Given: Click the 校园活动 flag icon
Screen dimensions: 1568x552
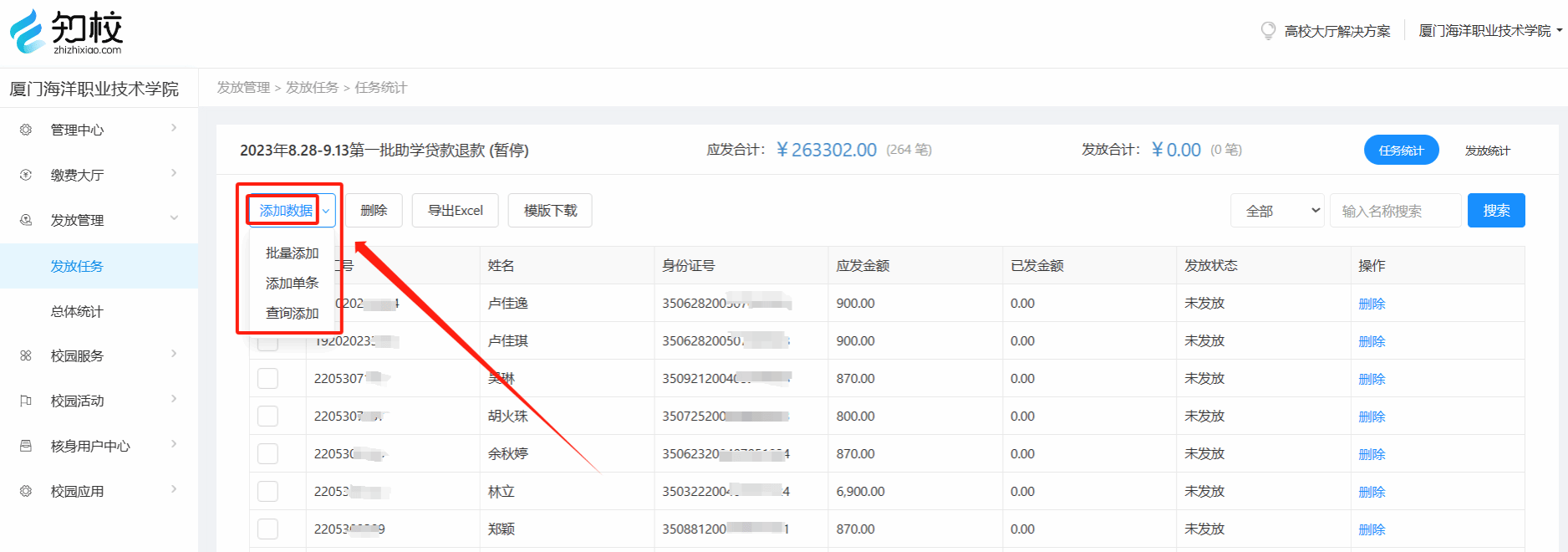Looking at the screenshot, I should click(26, 401).
